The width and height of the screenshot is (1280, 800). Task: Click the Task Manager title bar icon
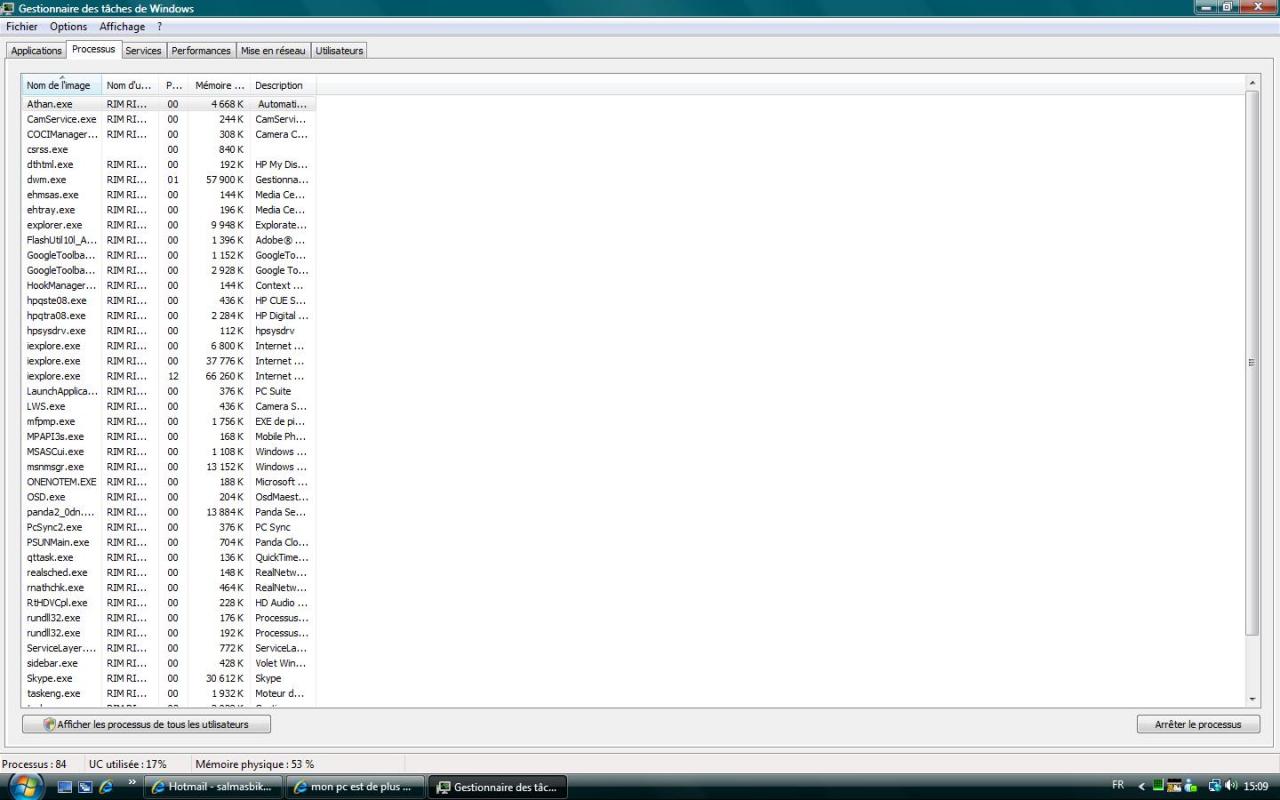click(x=9, y=8)
